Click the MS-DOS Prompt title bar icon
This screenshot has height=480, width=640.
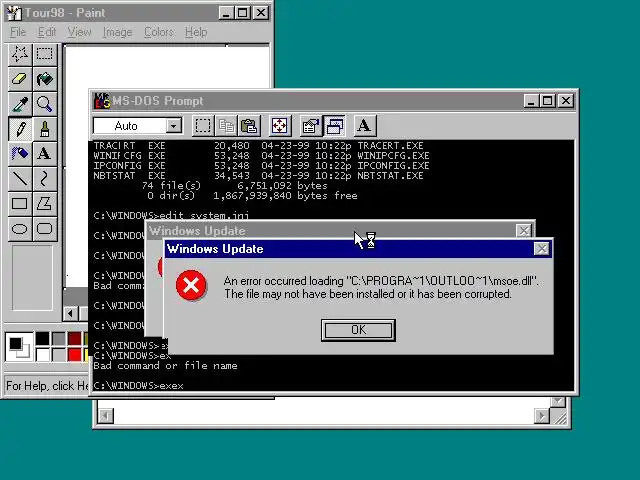[x=102, y=101]
